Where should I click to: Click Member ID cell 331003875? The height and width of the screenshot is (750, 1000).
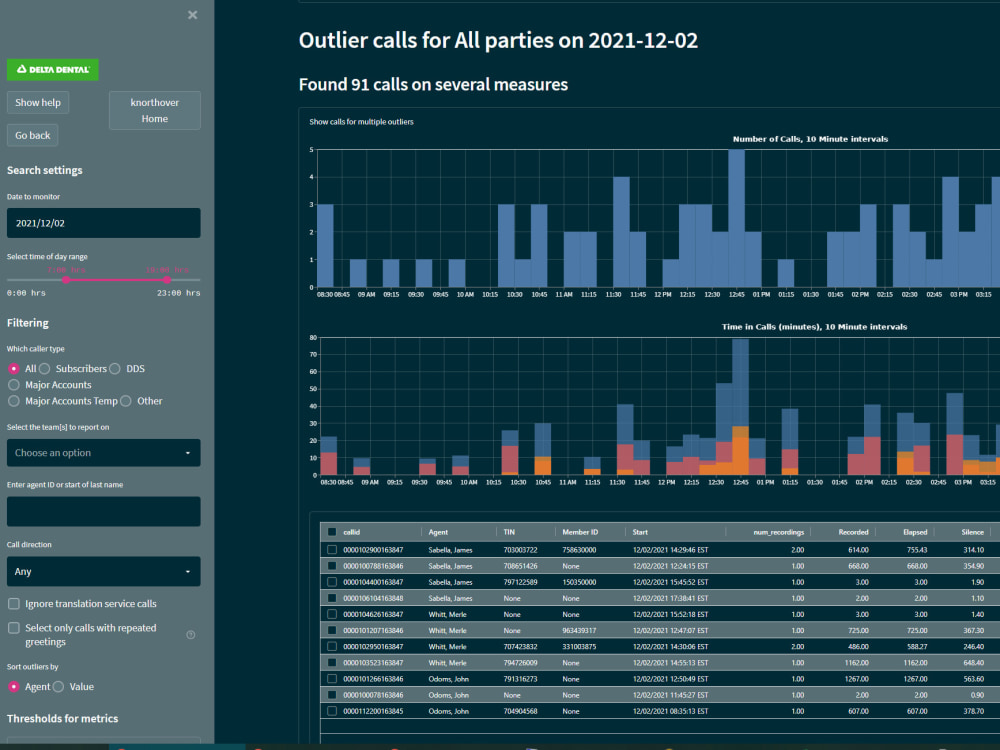(579, 647)
